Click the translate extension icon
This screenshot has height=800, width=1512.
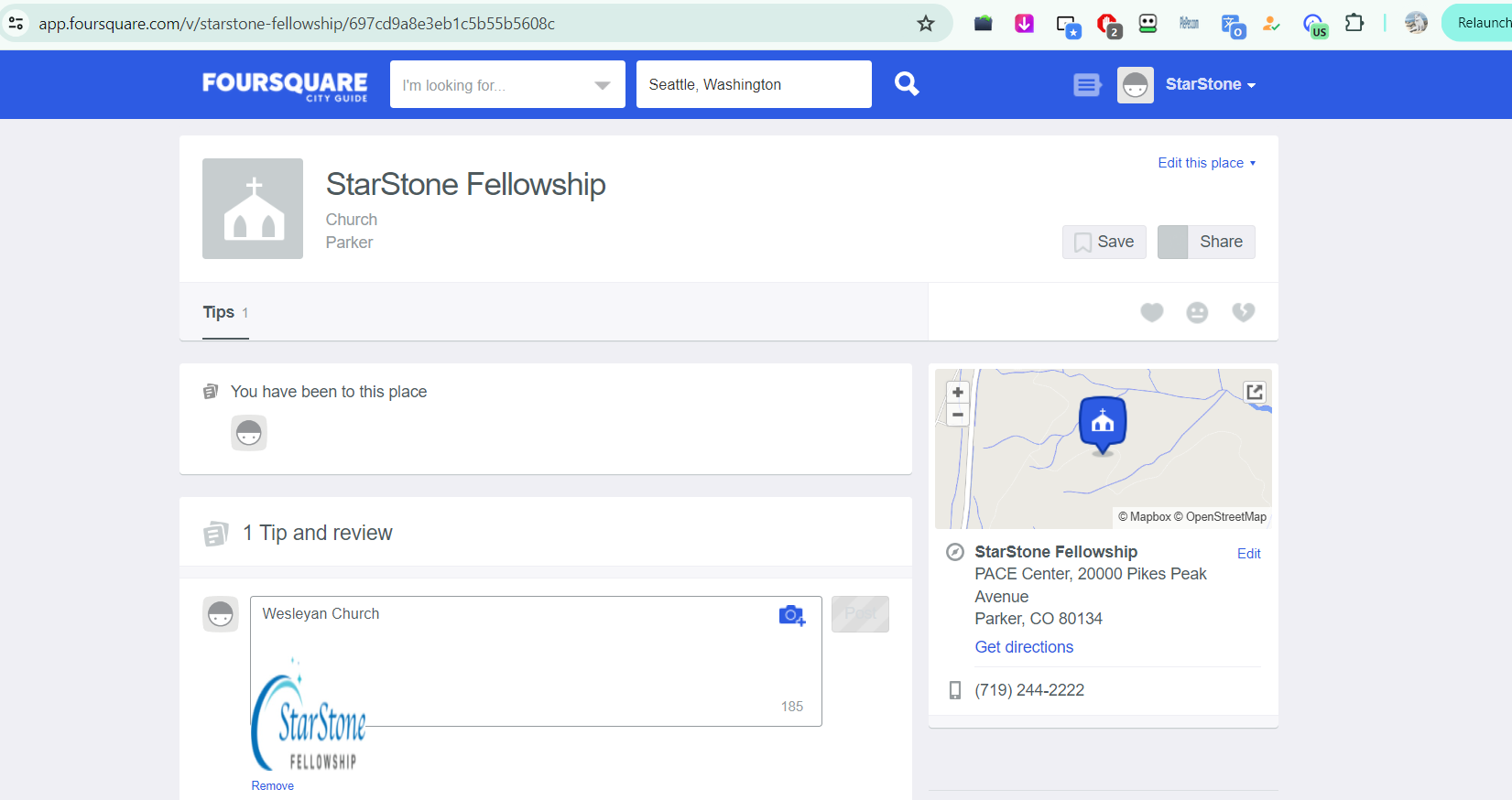(1233, 26)
